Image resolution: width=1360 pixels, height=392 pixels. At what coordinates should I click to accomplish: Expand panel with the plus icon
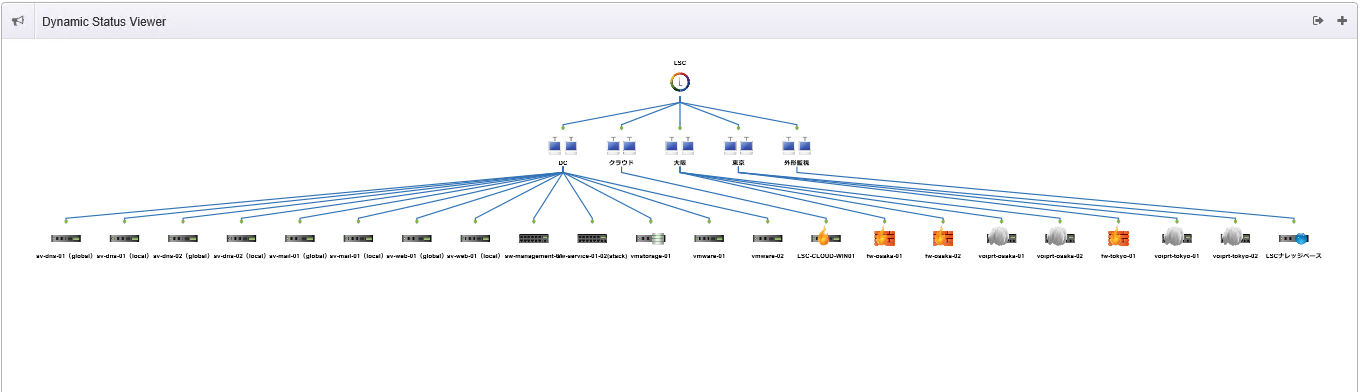[1342, 21]
